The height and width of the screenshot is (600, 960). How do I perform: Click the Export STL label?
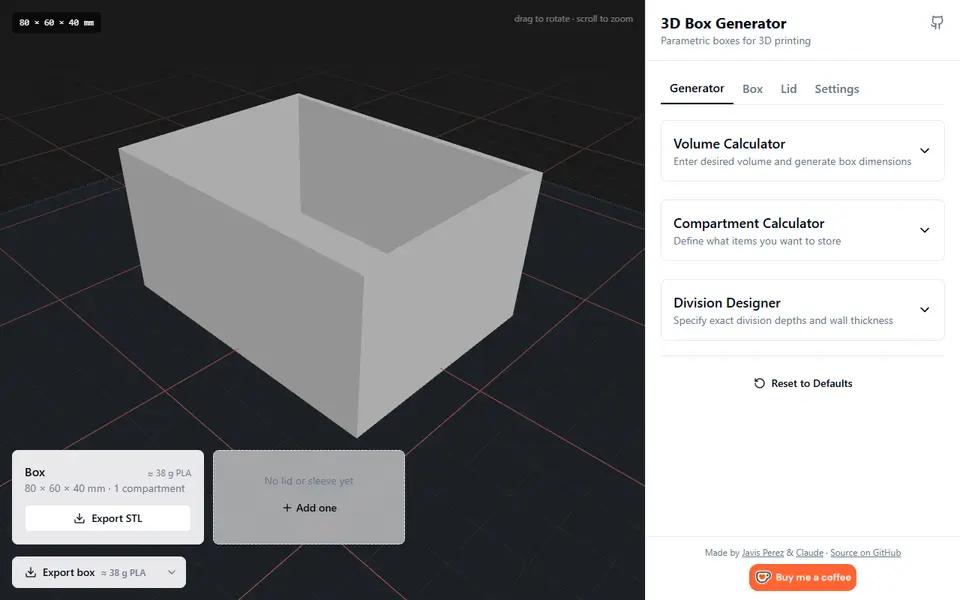pos(117,519)
